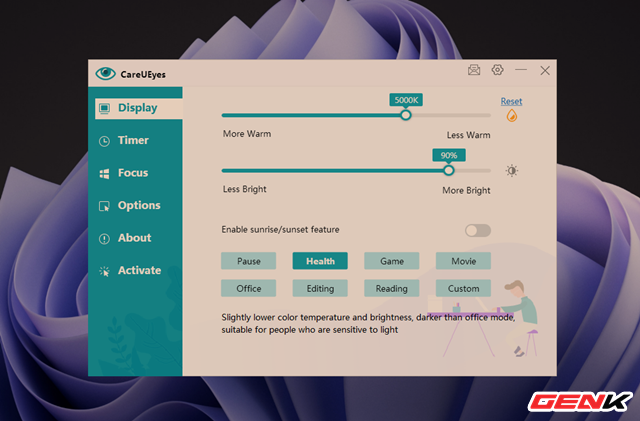Viewport: 640px width, 421px height.
Task: Select the Editing mode preset
Action: click(320, 288)
